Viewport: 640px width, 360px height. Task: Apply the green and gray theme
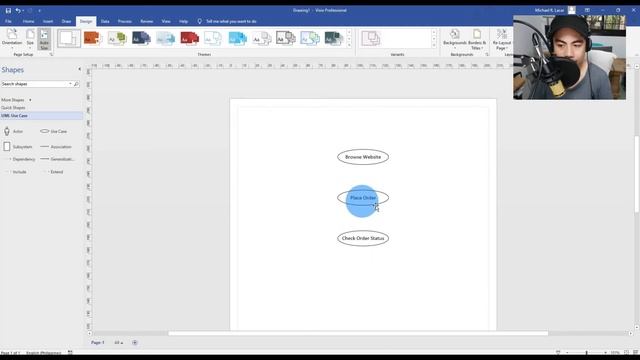(x=117, y=39)
